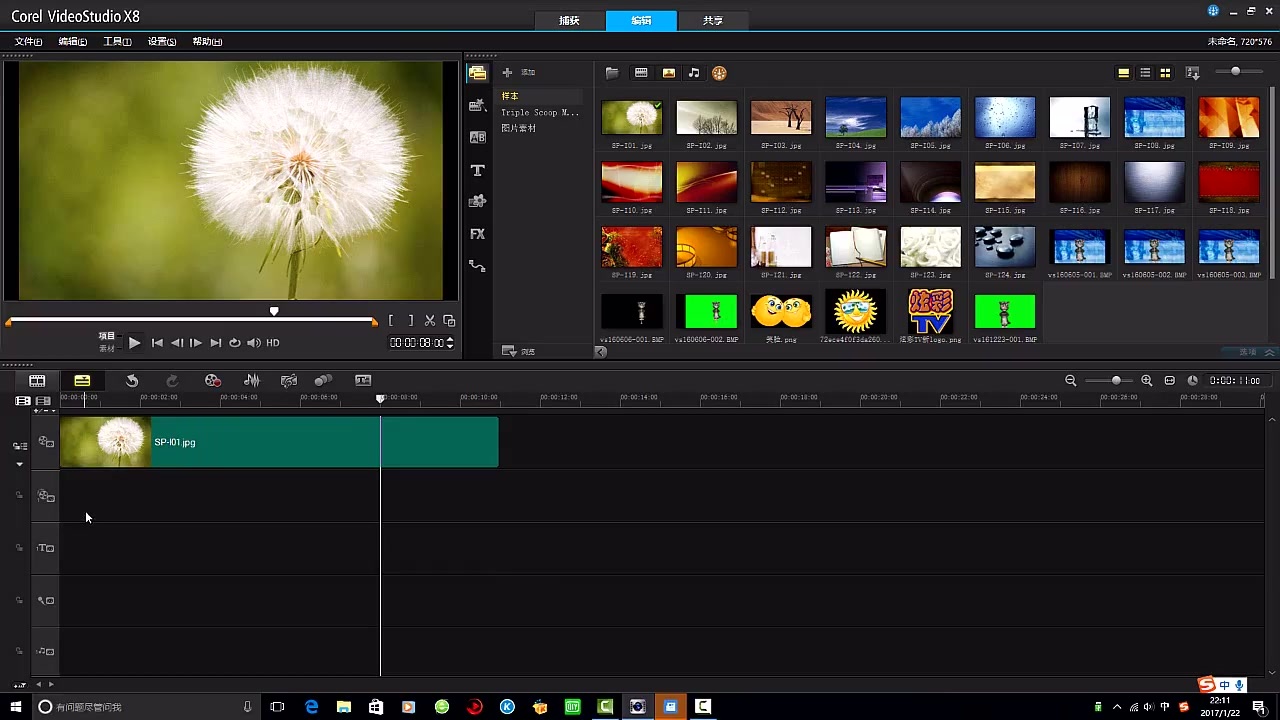The width and height of the screenshot is (1280, 720).
Task: Open the Instant Project panel icon
Action: pos(477,105)
